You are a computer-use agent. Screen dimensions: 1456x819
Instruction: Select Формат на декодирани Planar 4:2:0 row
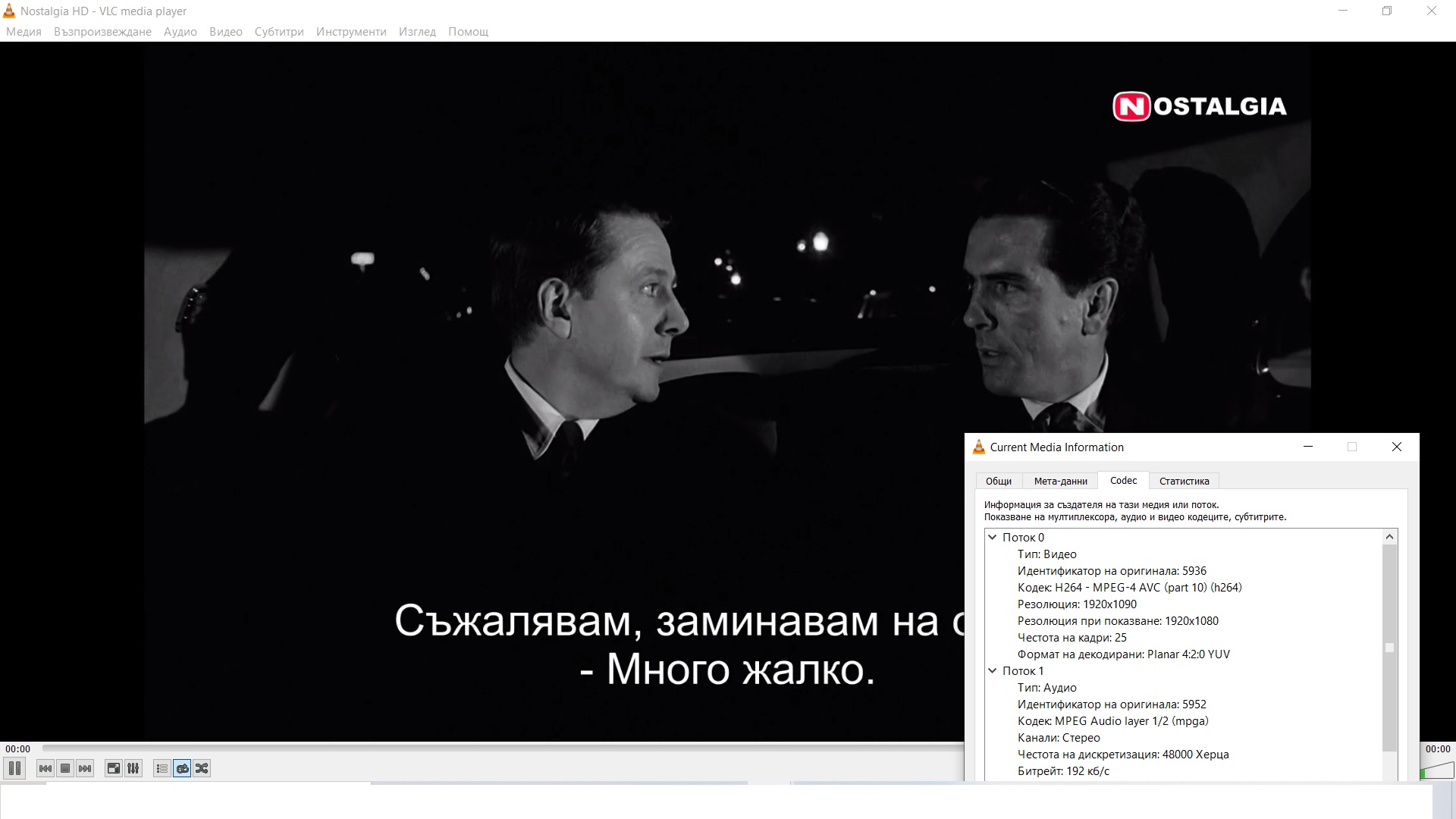1123,654
